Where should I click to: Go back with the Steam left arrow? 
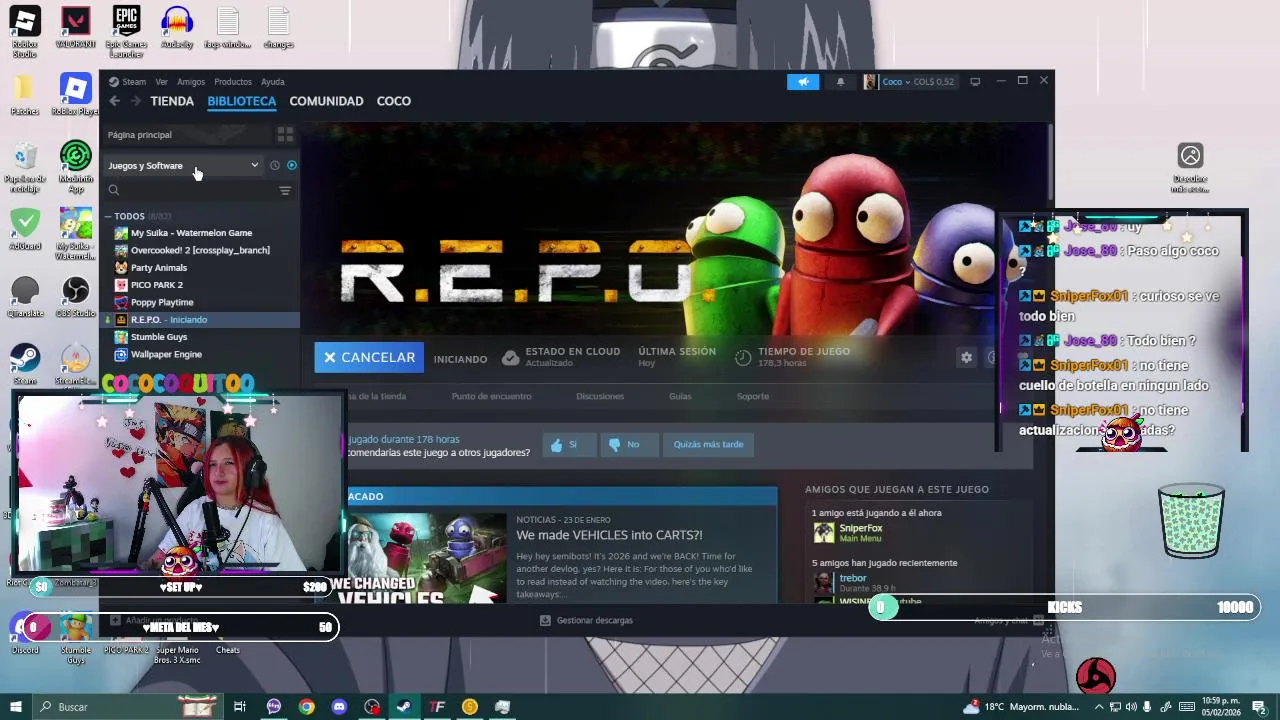(115, 101)
